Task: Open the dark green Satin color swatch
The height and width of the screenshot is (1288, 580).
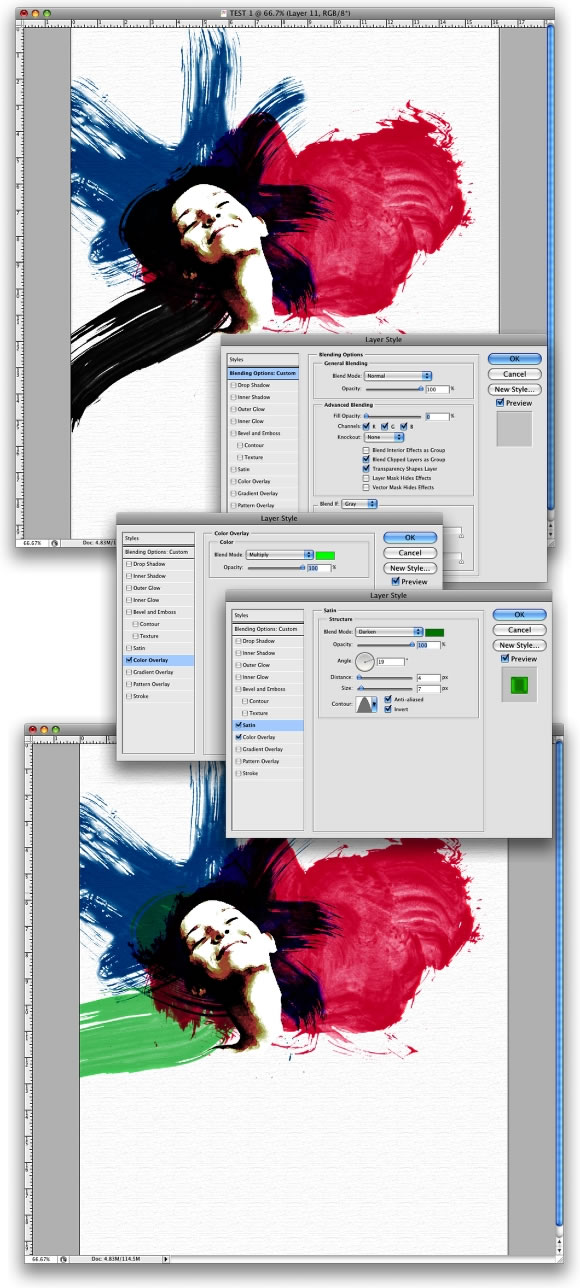Action: 434,632
